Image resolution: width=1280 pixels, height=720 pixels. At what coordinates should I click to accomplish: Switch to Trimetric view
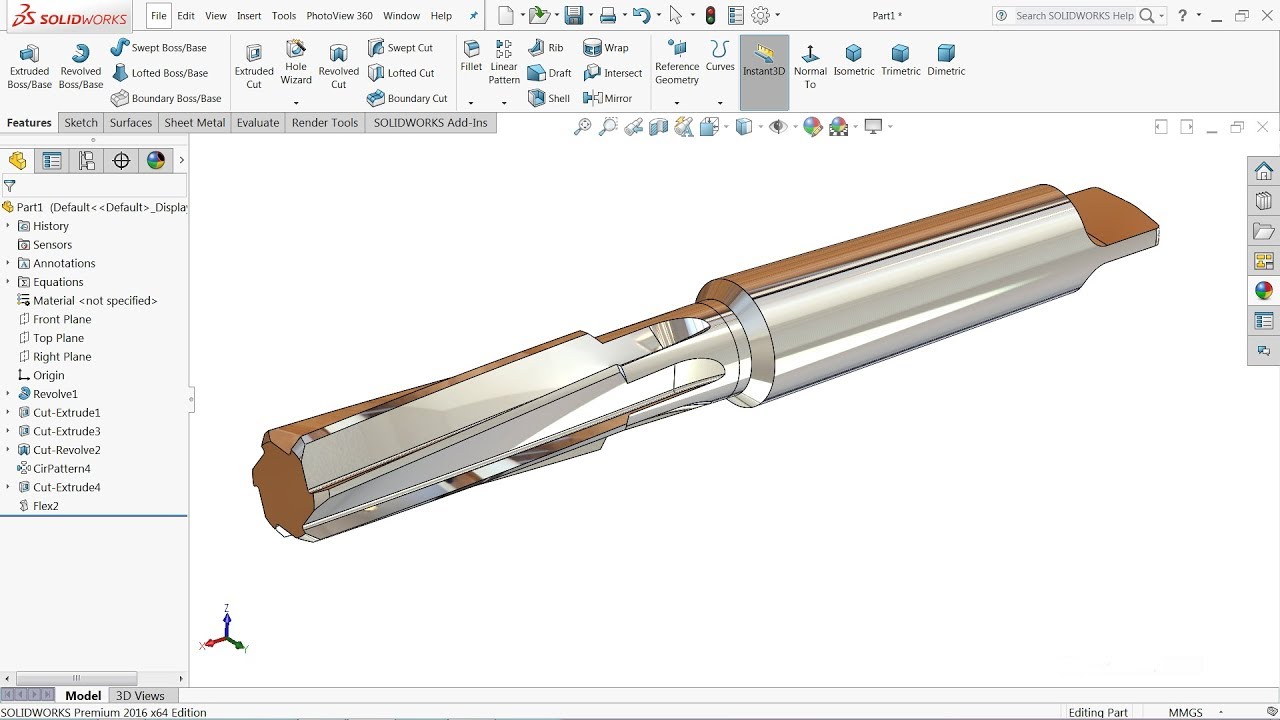(901, 60)
